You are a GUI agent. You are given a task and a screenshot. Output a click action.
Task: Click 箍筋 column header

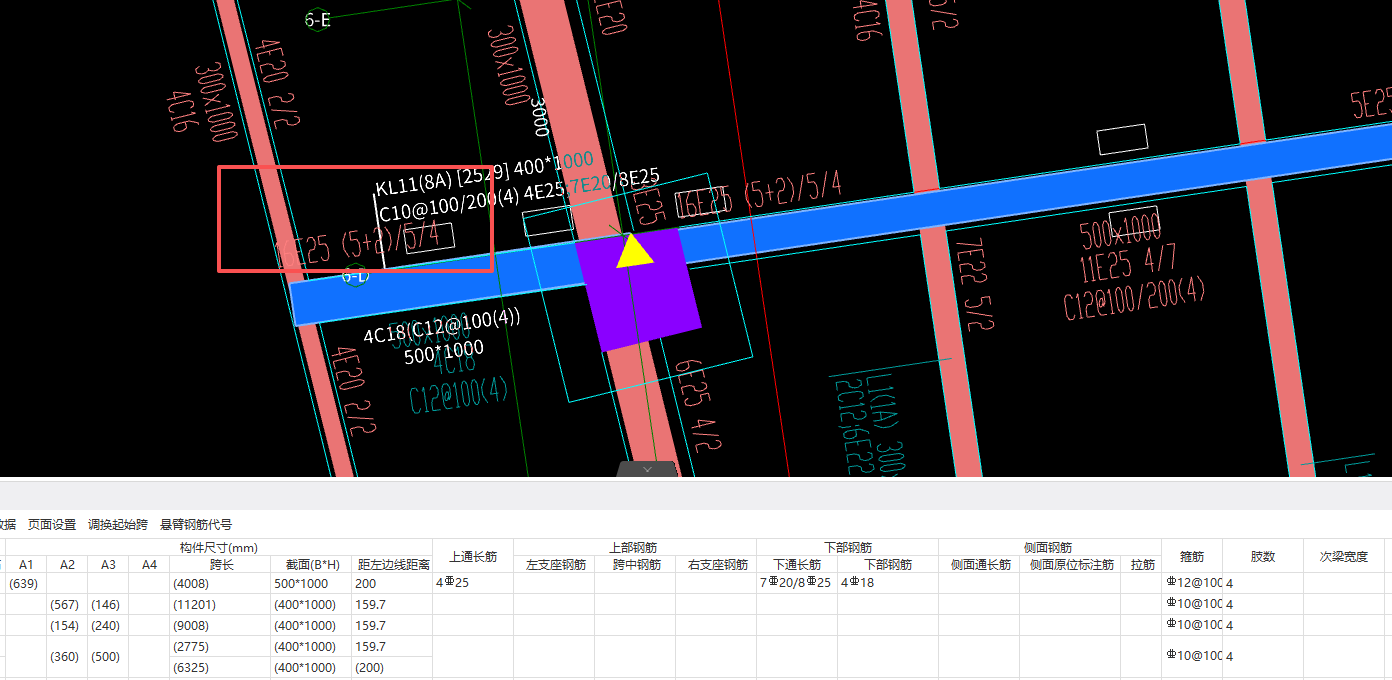1191,556
